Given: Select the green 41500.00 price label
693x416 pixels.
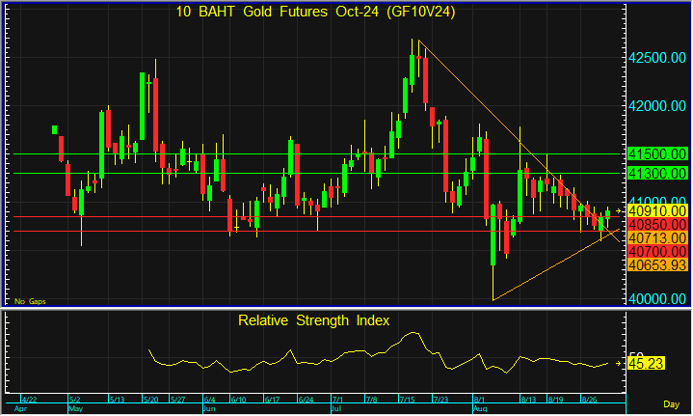Looking at the screenshot, I should pyautogui.click(x=657, y=154).
